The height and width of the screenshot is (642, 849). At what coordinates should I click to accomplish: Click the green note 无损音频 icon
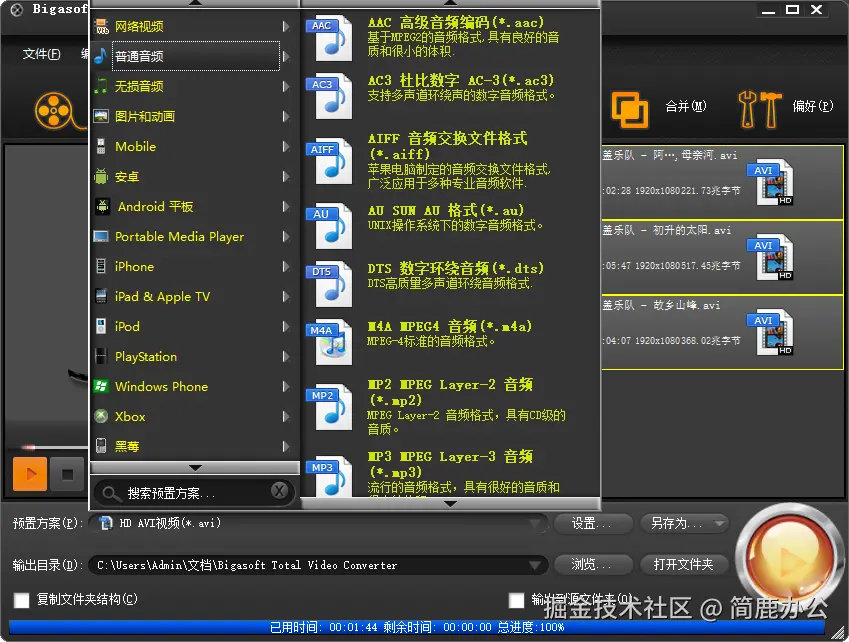coord(101,86)
